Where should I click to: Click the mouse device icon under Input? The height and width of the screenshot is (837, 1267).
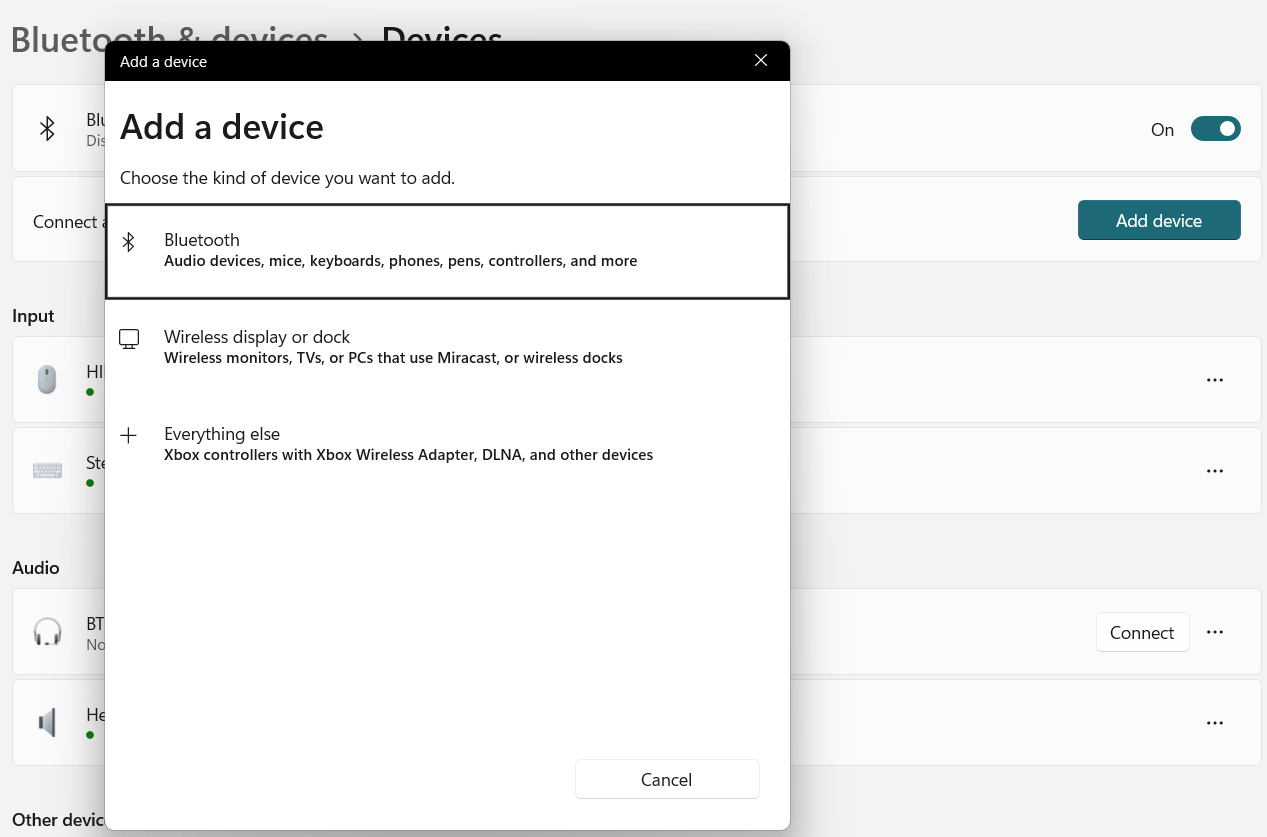click(x=47, y=380)
